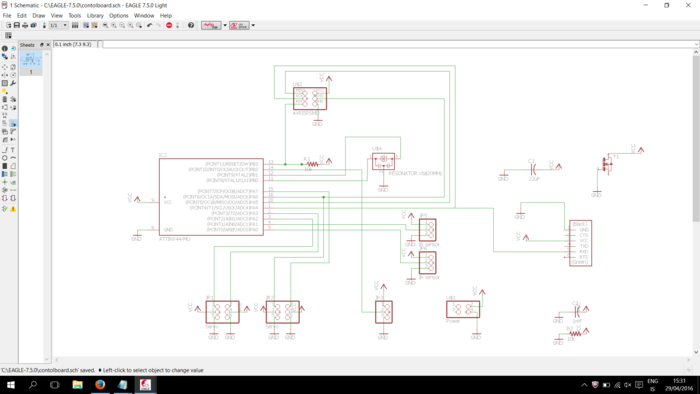The image size is (700, 394).
Task: Click the Design Link toolbar button
Action: coord(211,25)
